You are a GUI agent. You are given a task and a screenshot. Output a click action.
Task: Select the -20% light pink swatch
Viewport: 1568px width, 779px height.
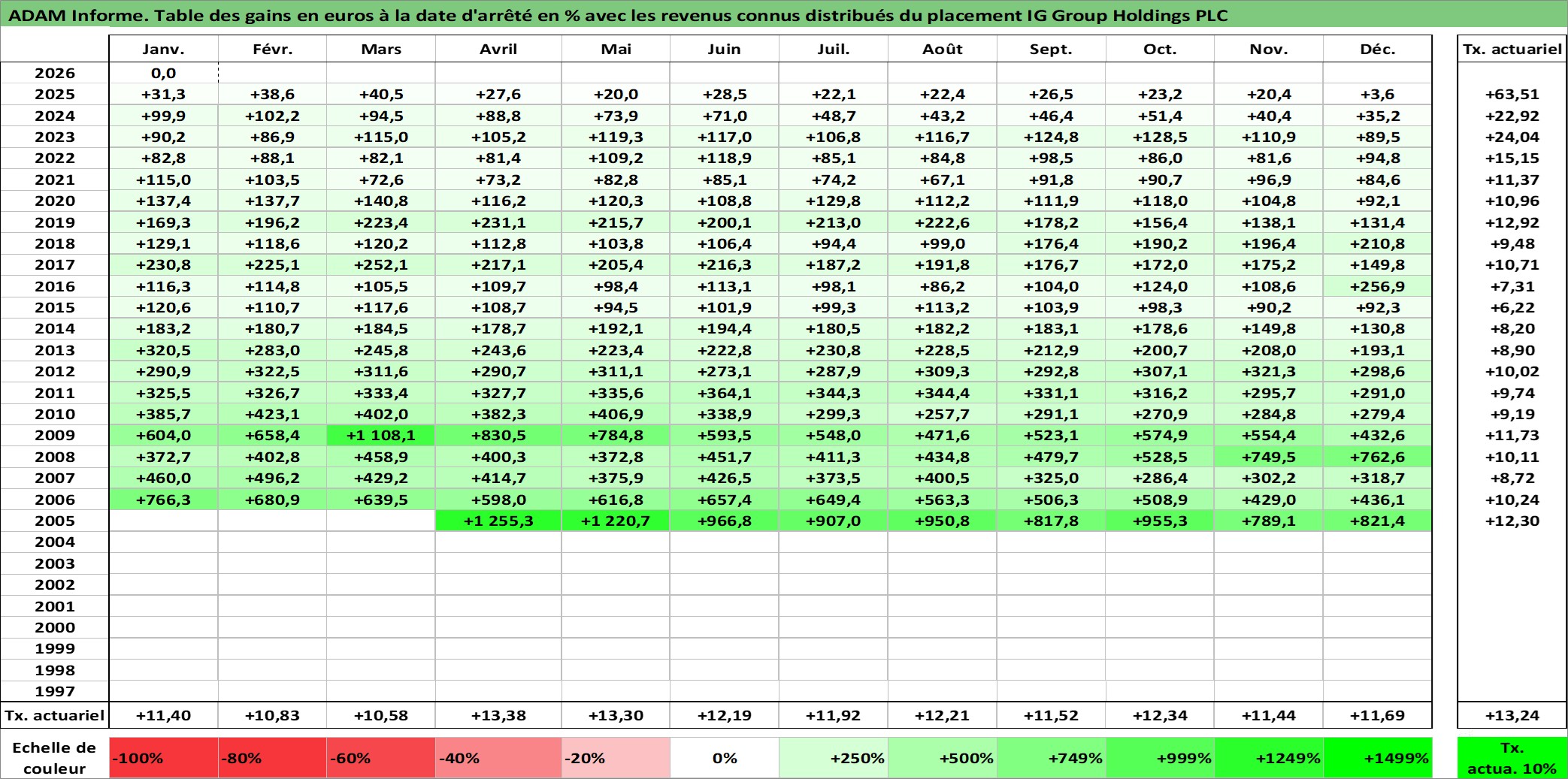coord(616,758)
